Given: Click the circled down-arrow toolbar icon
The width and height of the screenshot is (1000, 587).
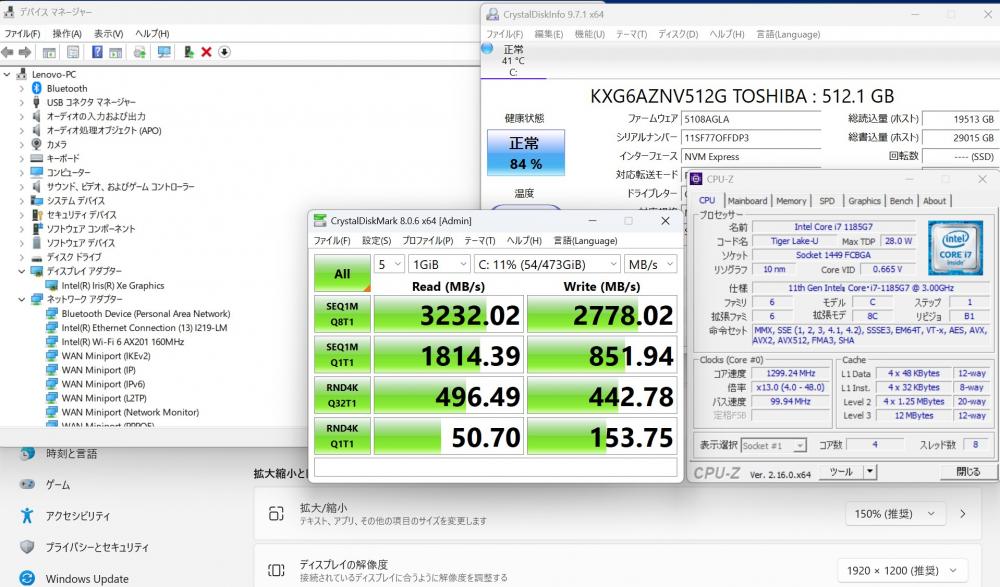Looking at the screenshot, I should (x=224, y=52).
